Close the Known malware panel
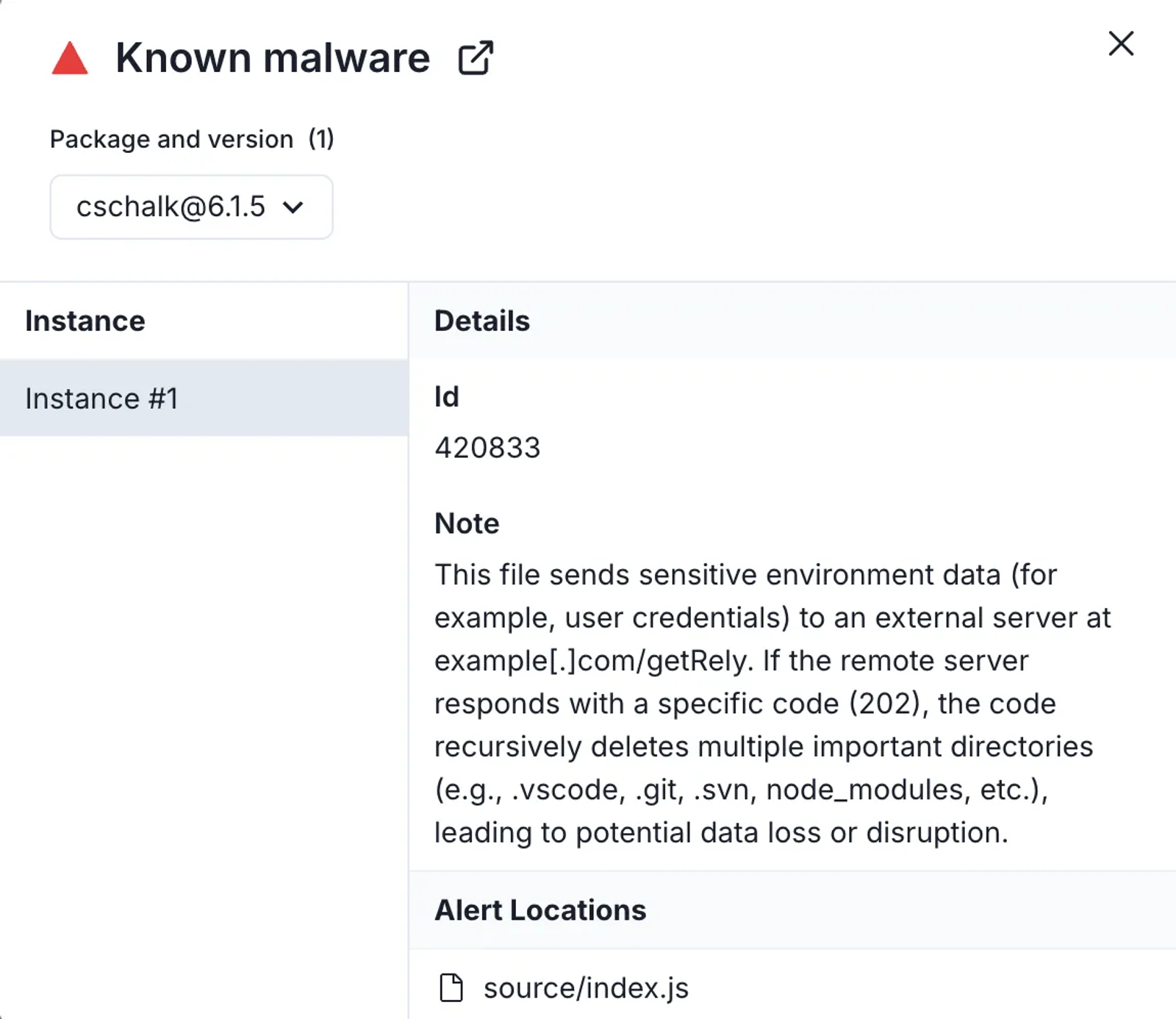1176x1019 pixels. click(1121, 43)
